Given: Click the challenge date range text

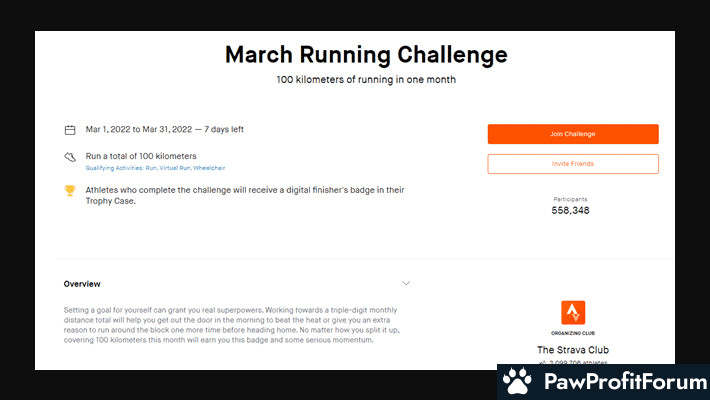Looking at the screenshot, I should pos(164,130).
